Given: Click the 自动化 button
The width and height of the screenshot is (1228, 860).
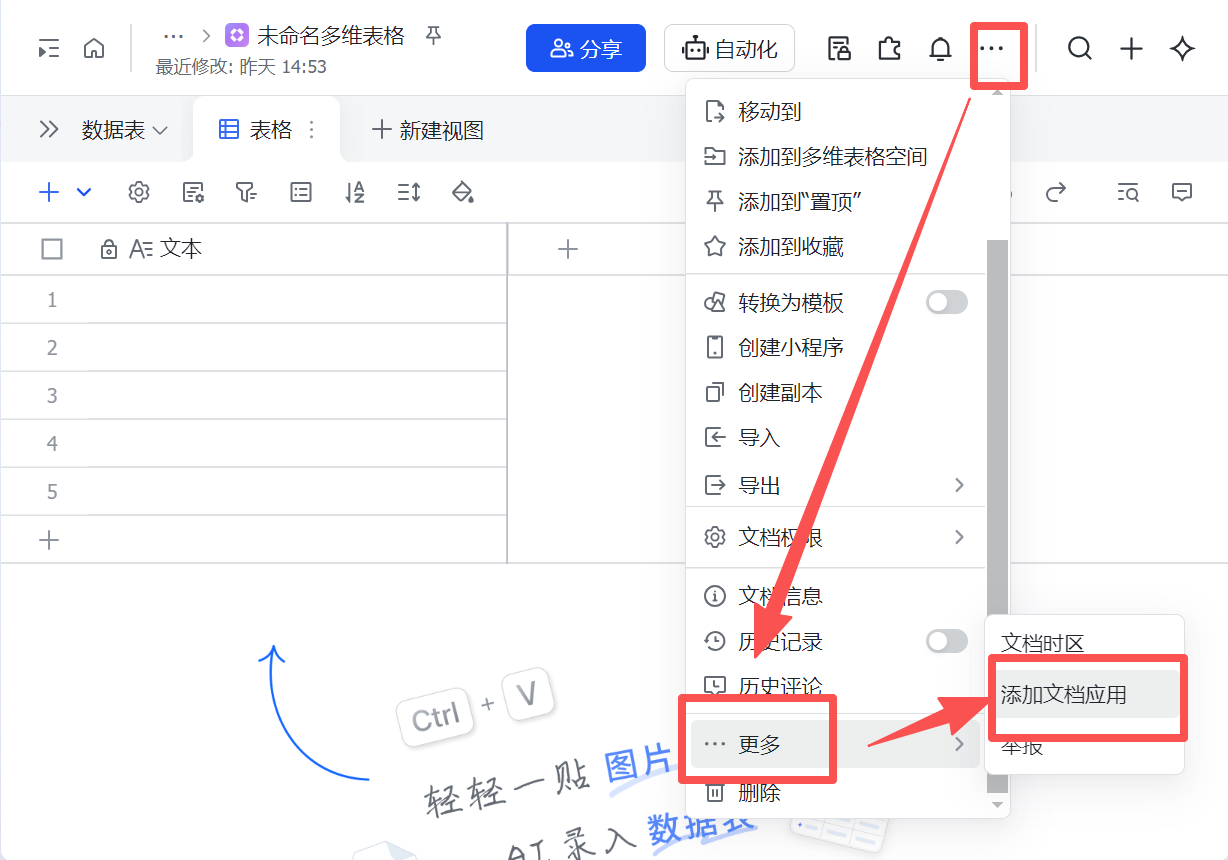Looking at the screenshot, I should (729, 48).
